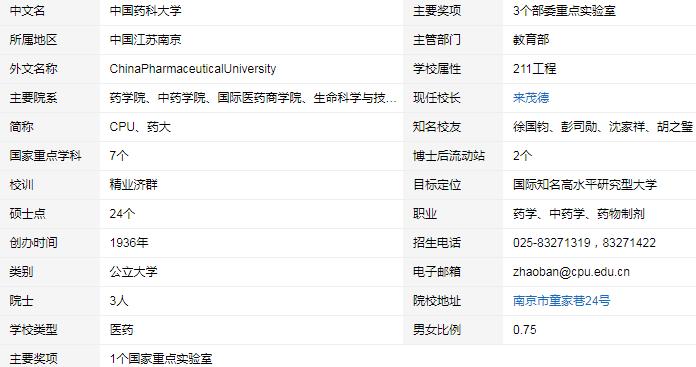
Task: Select the value 1936年
Action: (129, 242)
